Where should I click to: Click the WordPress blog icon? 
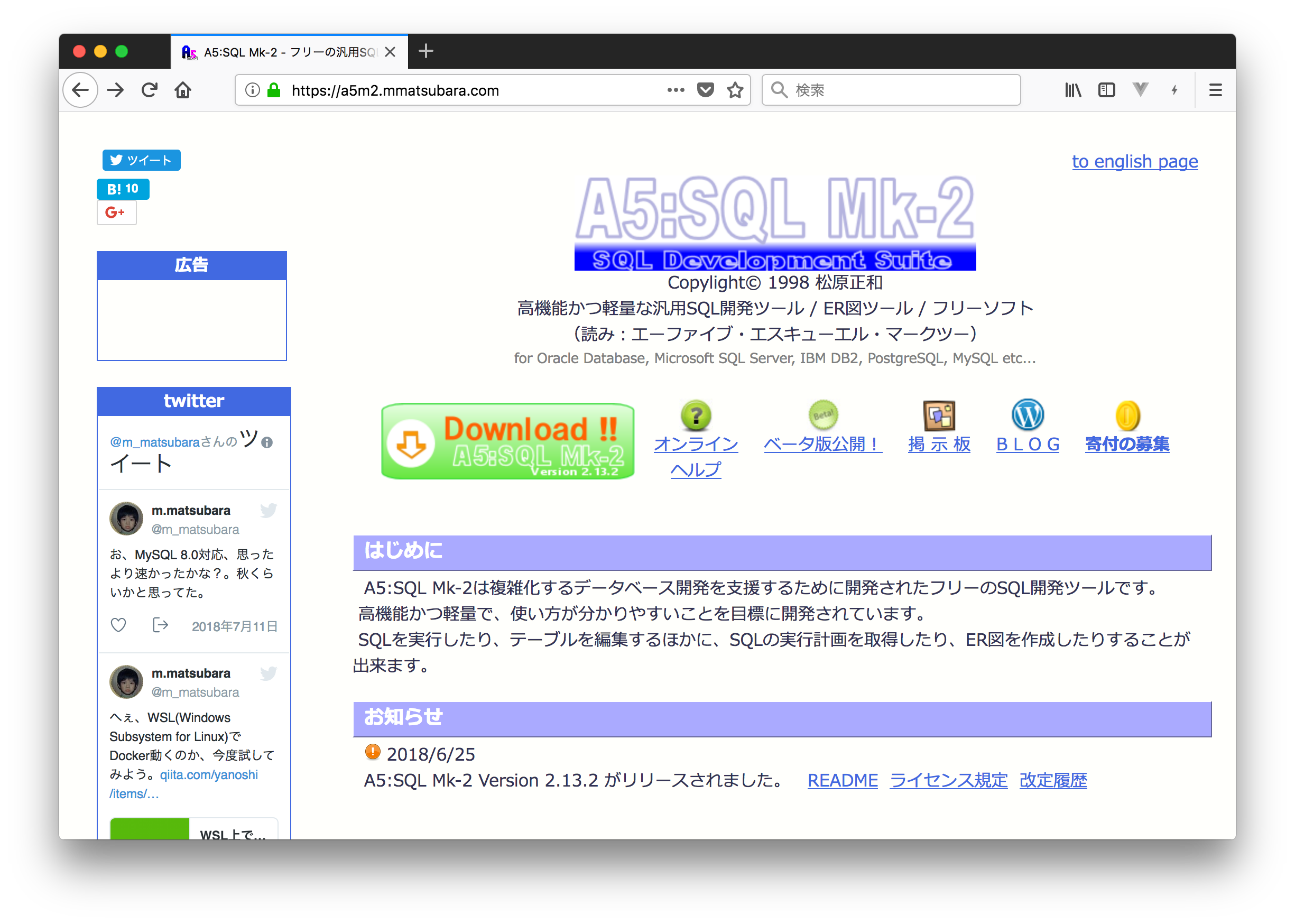[x=1027, y=414]
